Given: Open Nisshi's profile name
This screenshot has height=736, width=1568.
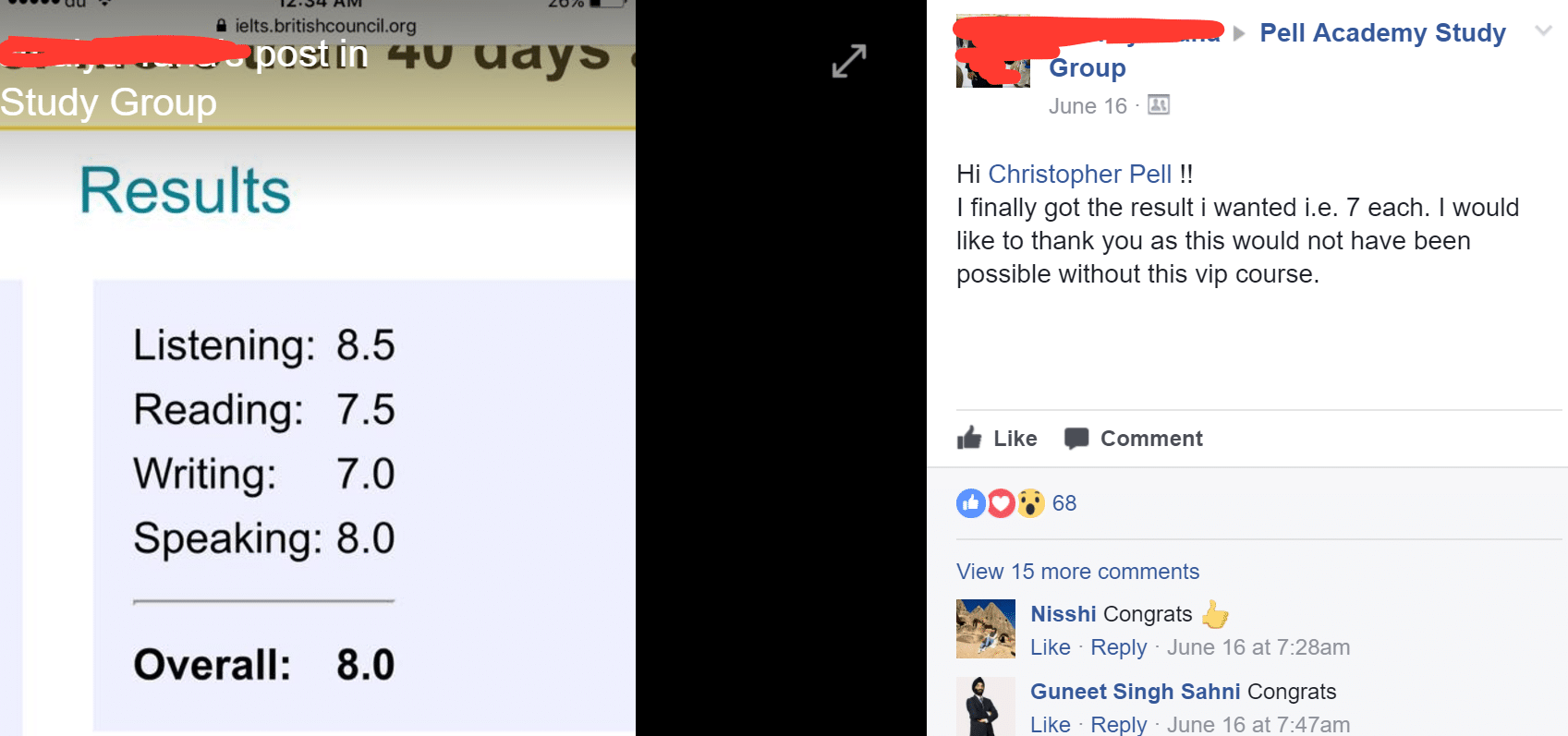Looking at the screenshot, I should (x=1063, y=614).
